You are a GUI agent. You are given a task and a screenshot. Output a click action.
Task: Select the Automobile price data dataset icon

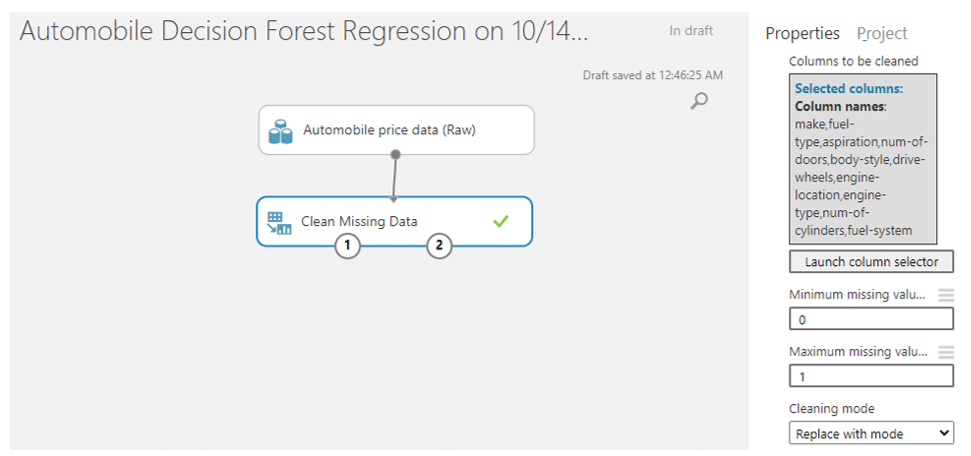(280, 131)
